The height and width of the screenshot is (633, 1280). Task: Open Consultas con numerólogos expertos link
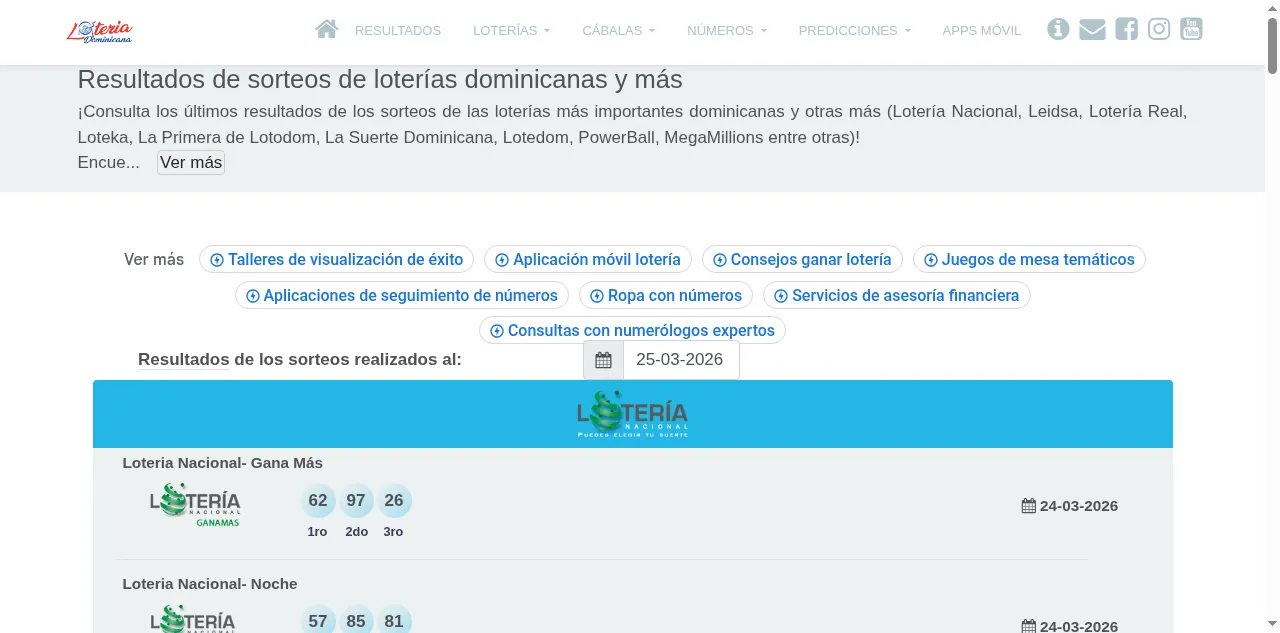[x=633, y=330]
